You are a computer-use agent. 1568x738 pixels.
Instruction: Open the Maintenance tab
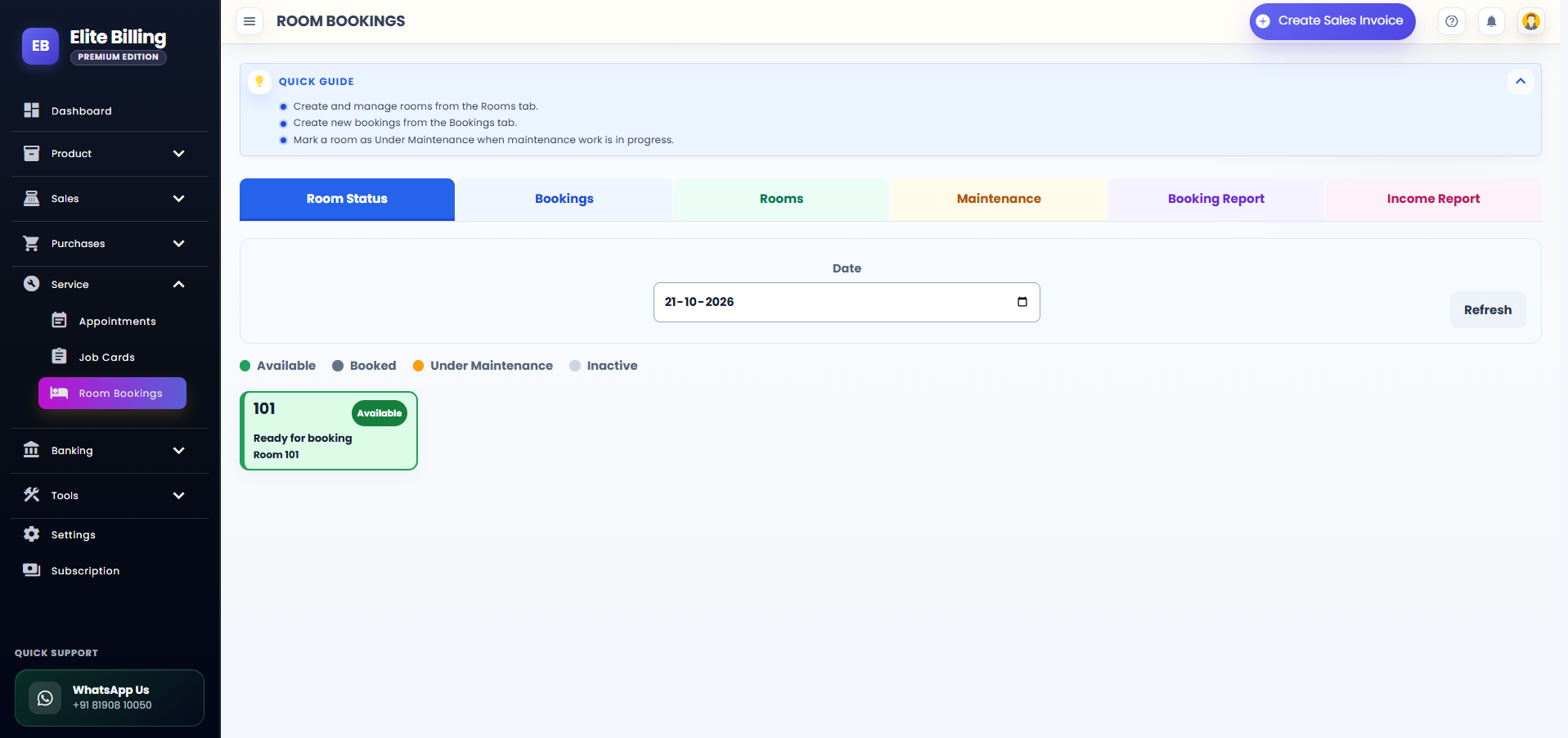click(x=999, y=199)
